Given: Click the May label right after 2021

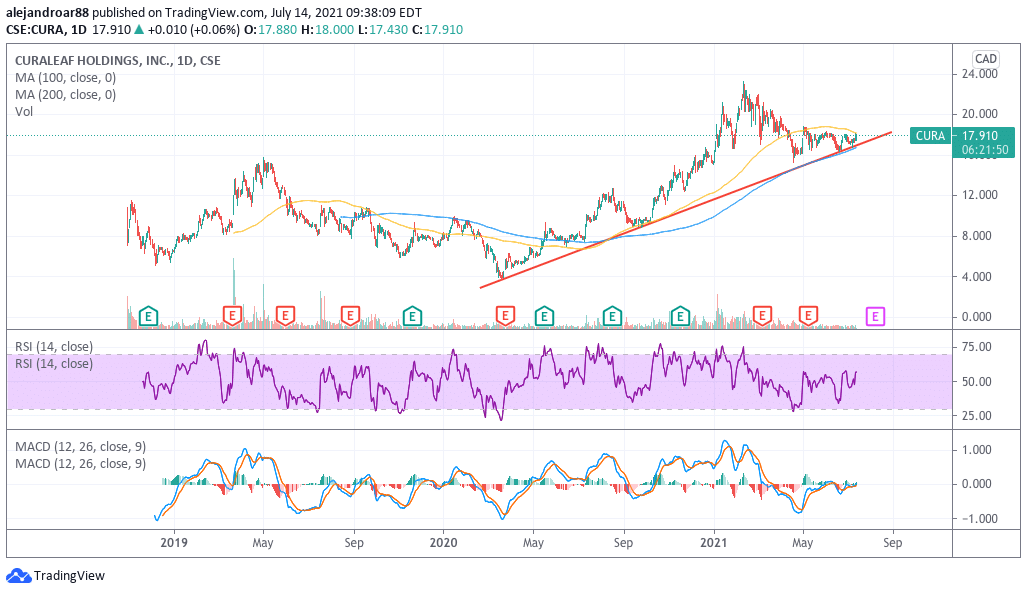Looking at the screenshot, I should 803,543.
